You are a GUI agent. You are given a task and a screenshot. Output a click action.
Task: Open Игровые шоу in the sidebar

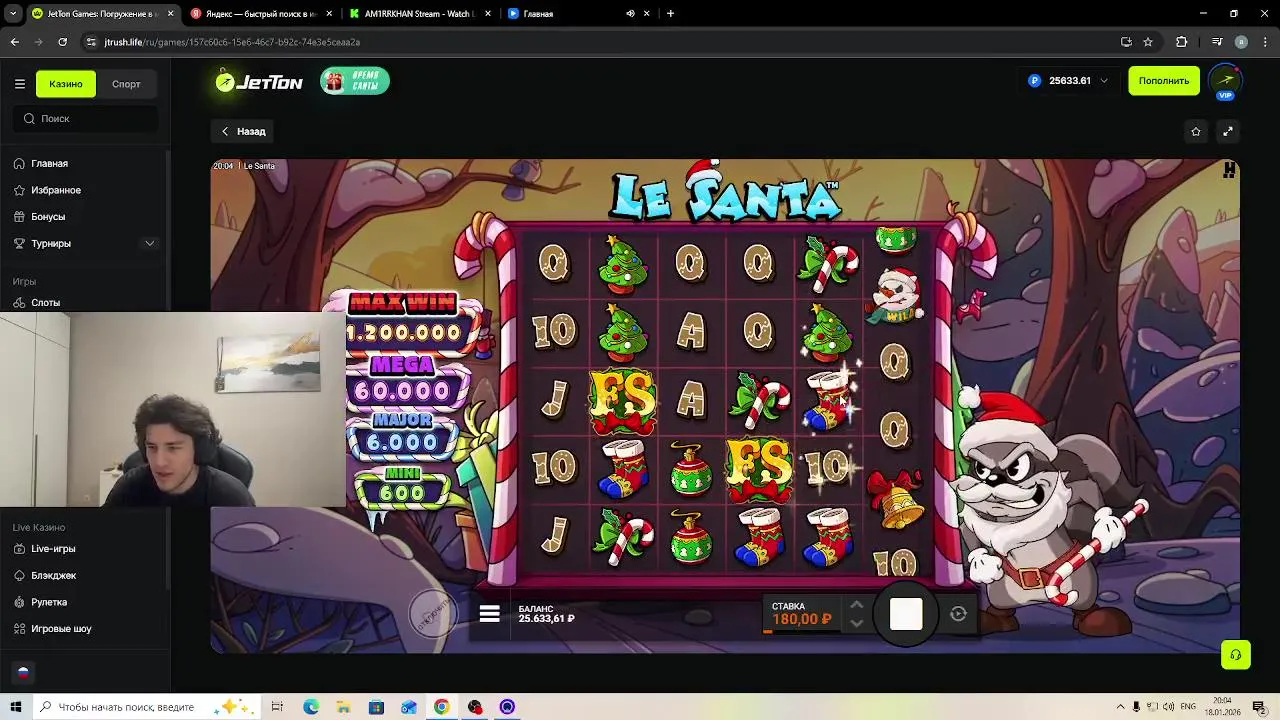[x=61, y=629]
